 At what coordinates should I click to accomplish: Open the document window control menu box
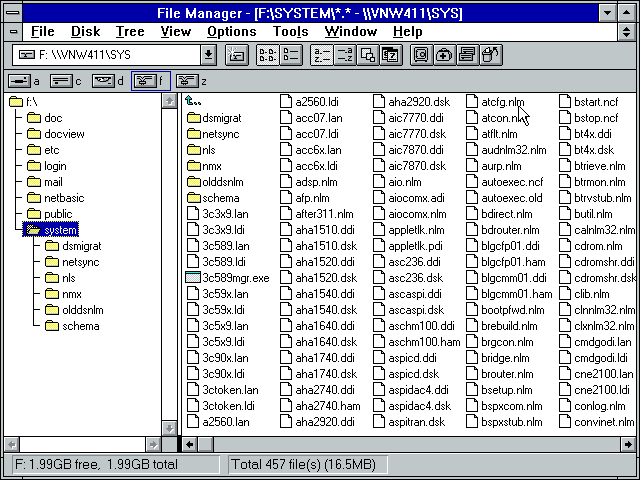pos(13,32)
